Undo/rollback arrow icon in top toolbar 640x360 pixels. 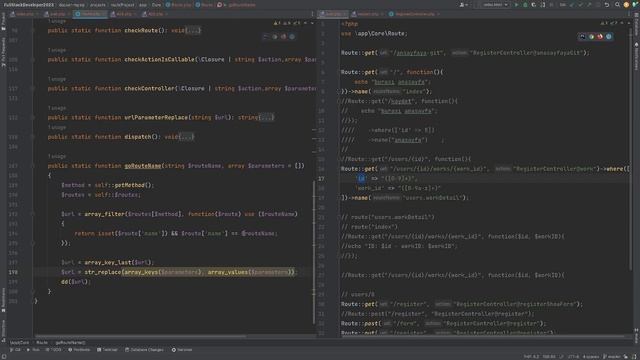[x=607, y=5]
